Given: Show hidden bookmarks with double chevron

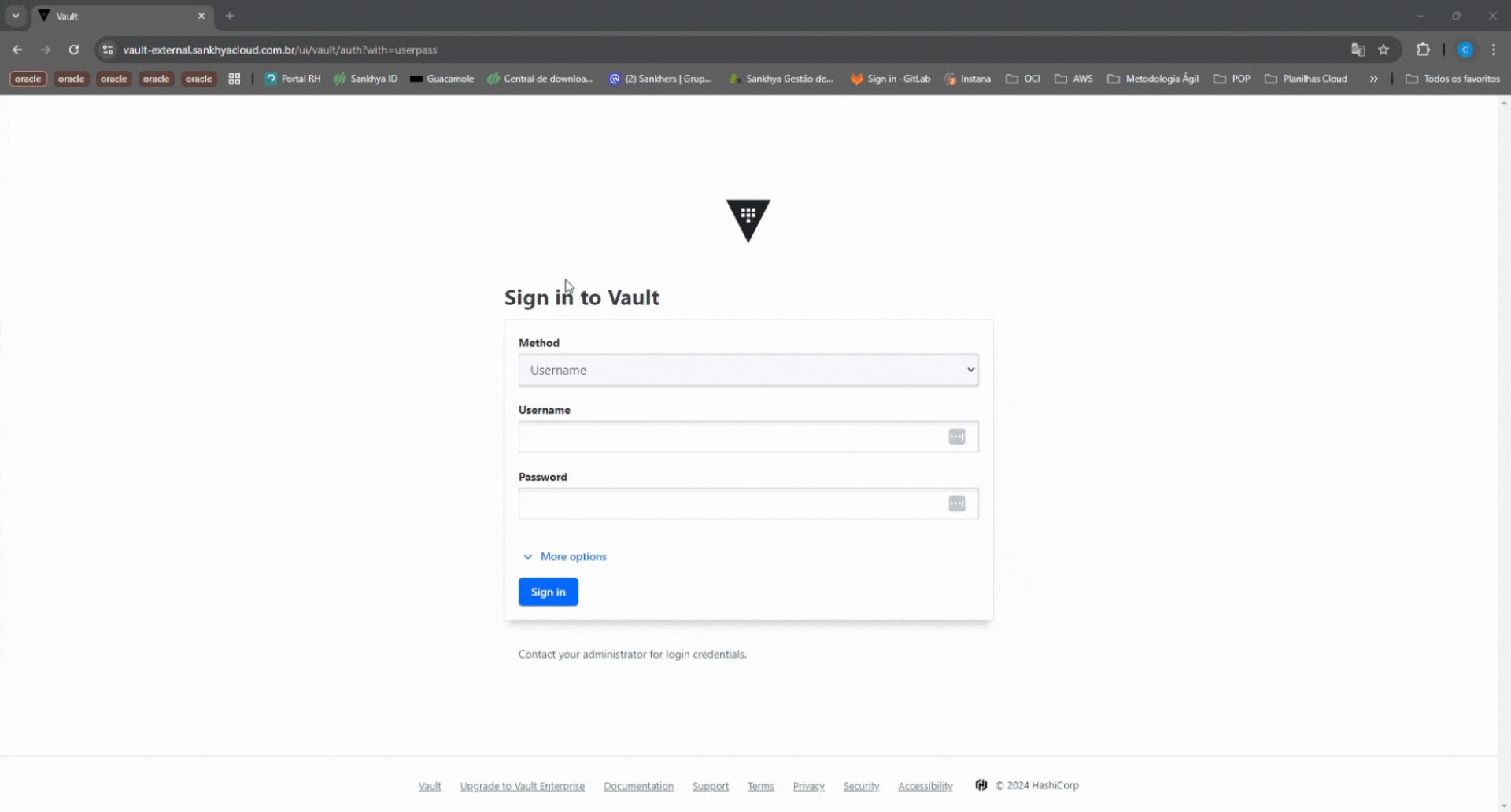Looking at the screenshot, I should point(1373,79).
